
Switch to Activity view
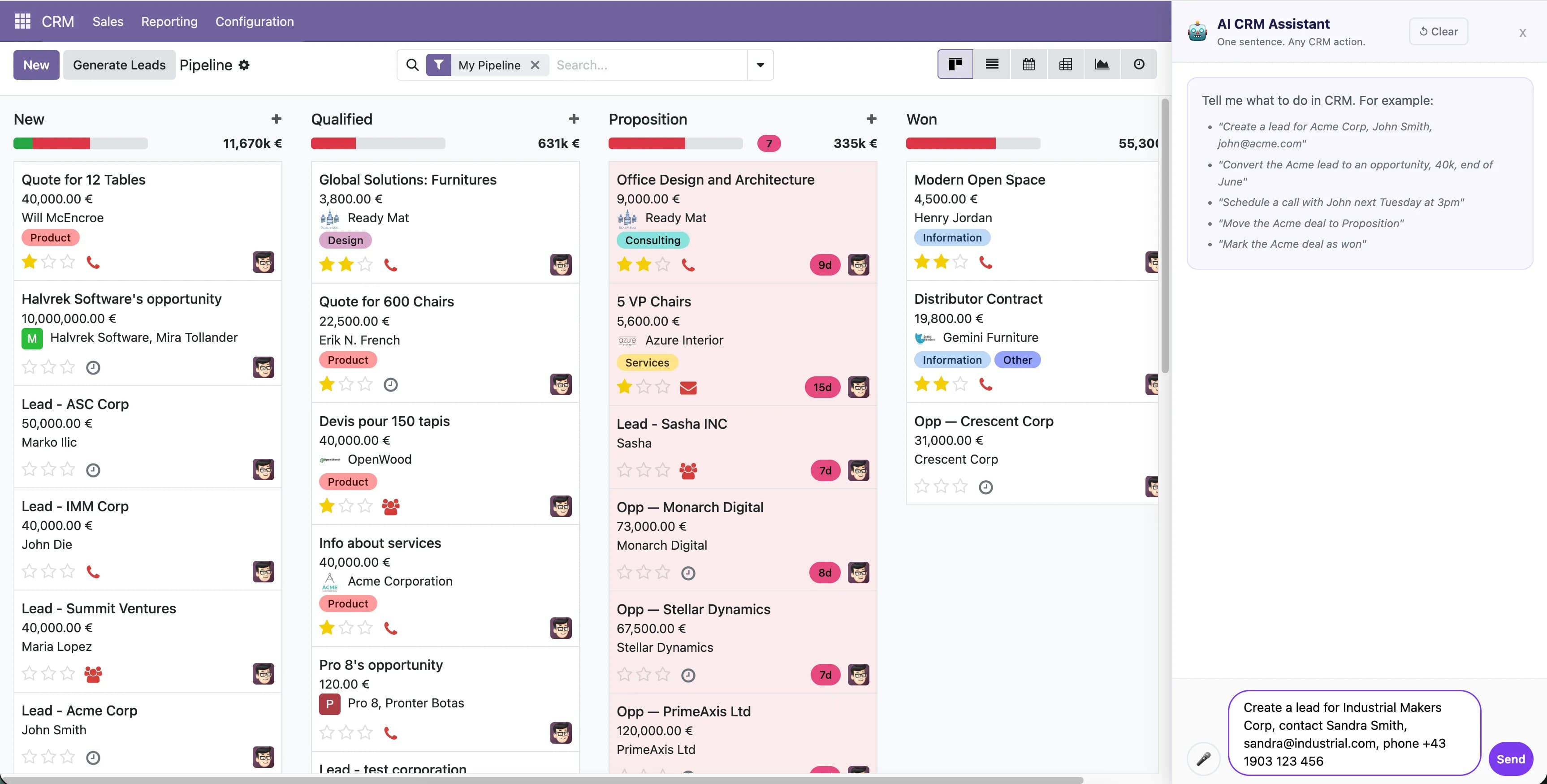click(1139, 64)
